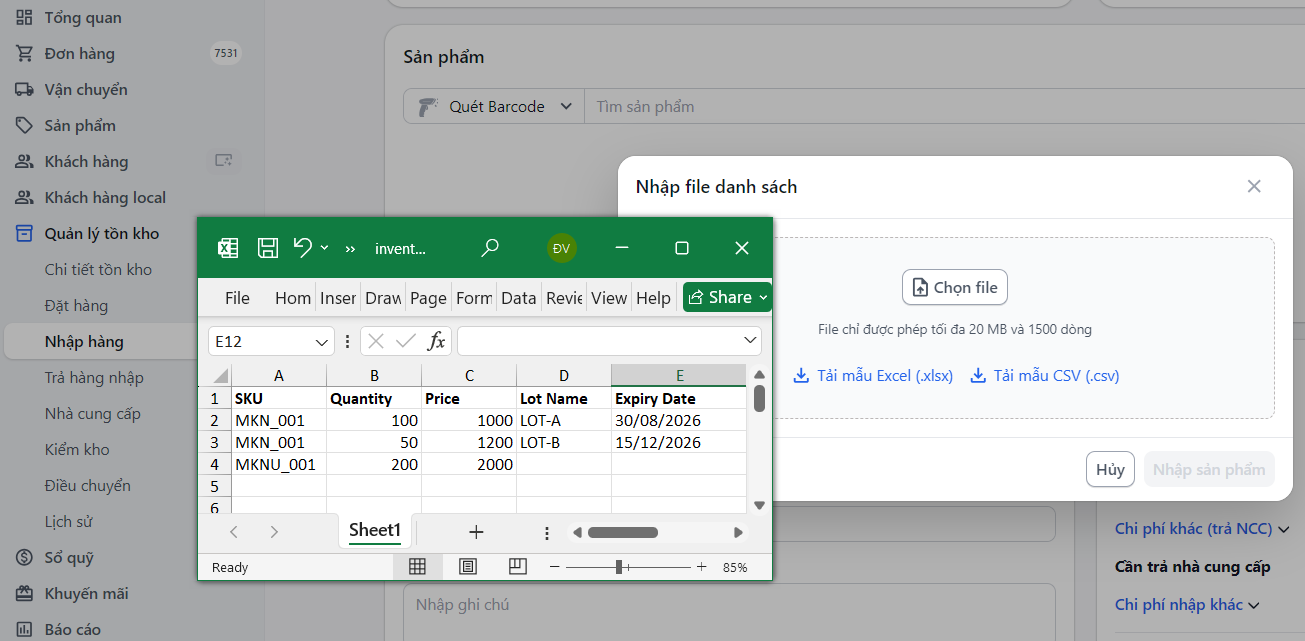Click the vertical scroll down arrow
The width and height of the screenshot is (1305, 641).
pyautogui.click(x=759, y=506)
